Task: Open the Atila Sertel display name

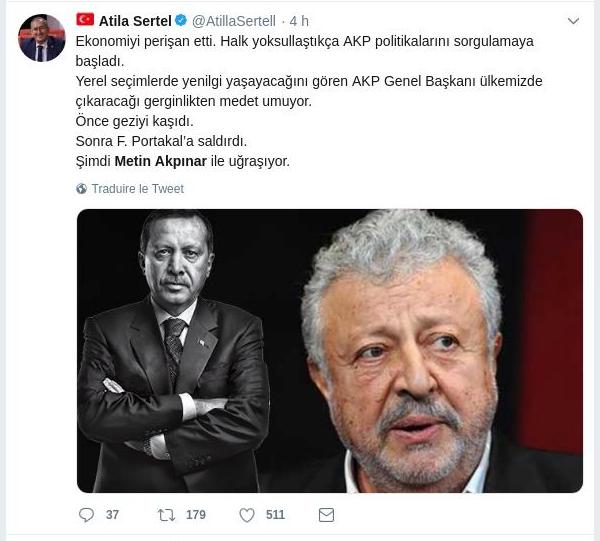Action: pyautogui.click(x=135, y=21)
